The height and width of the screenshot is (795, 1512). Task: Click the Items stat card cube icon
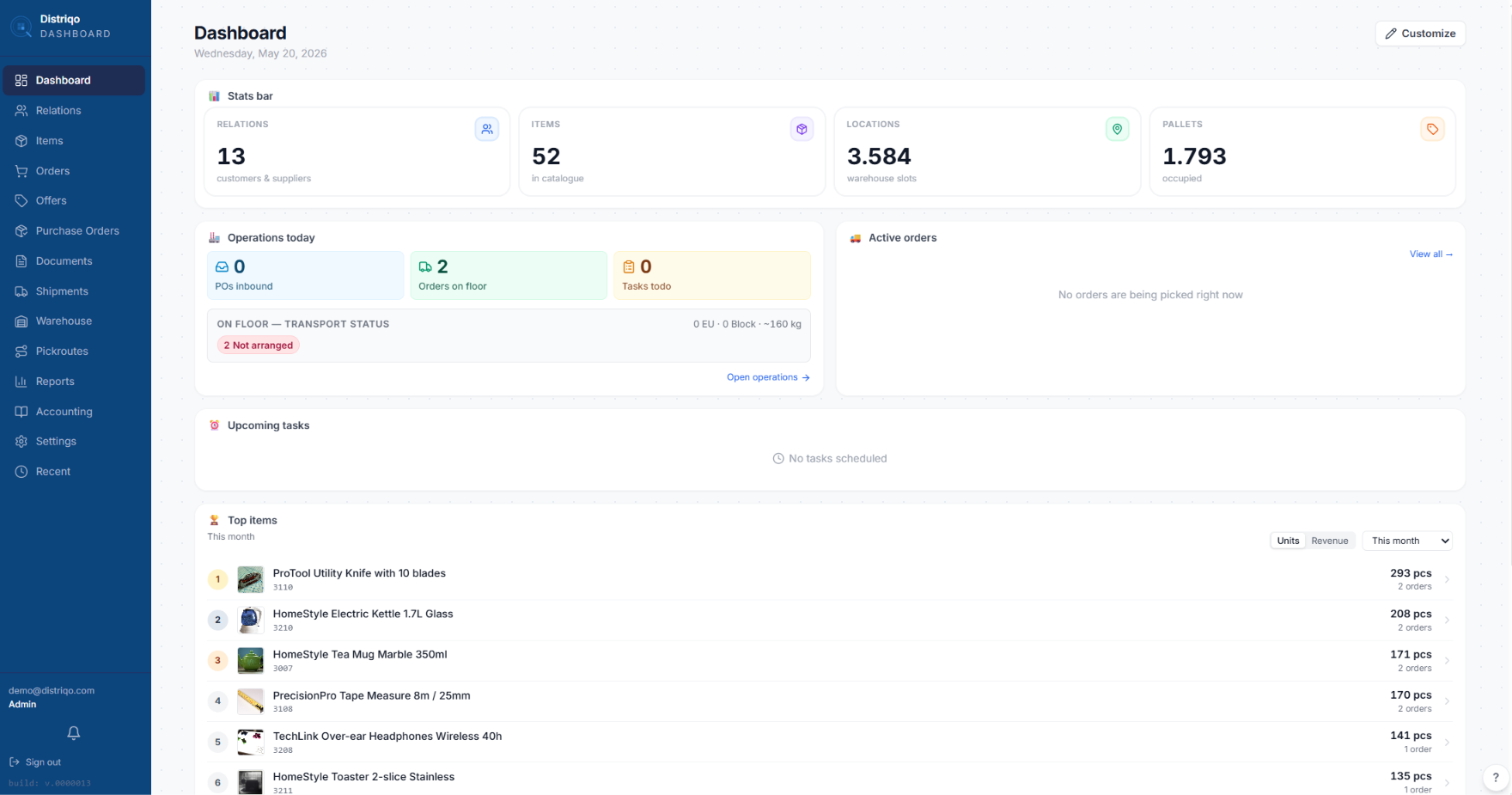(802, 130)
